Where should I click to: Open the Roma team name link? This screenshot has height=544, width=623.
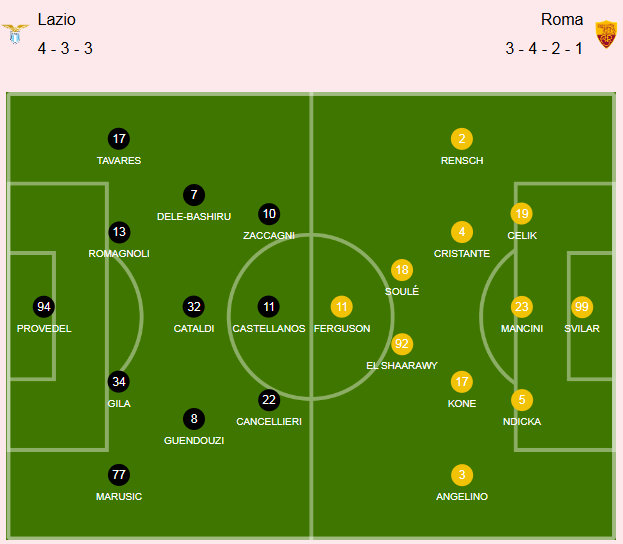click(x=562, y=19)
